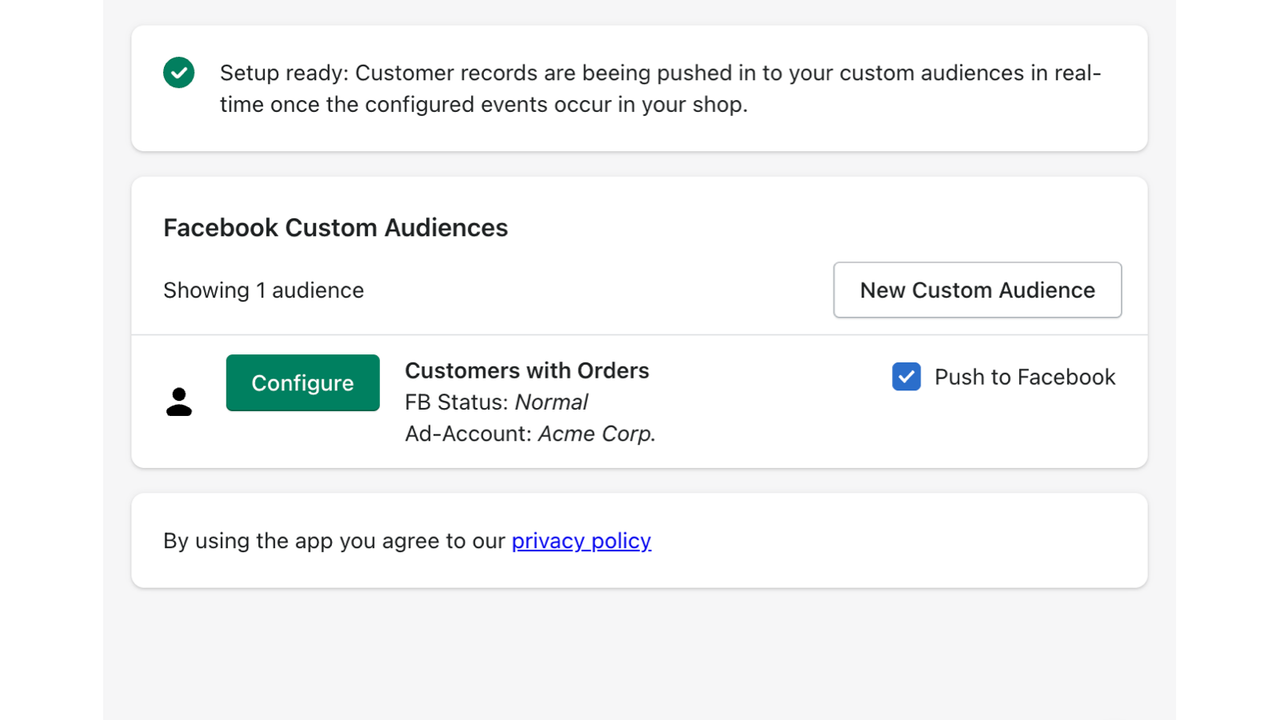Click the italic Normal status value
This screenshot has height=720, width=1280.
(551, 403)
